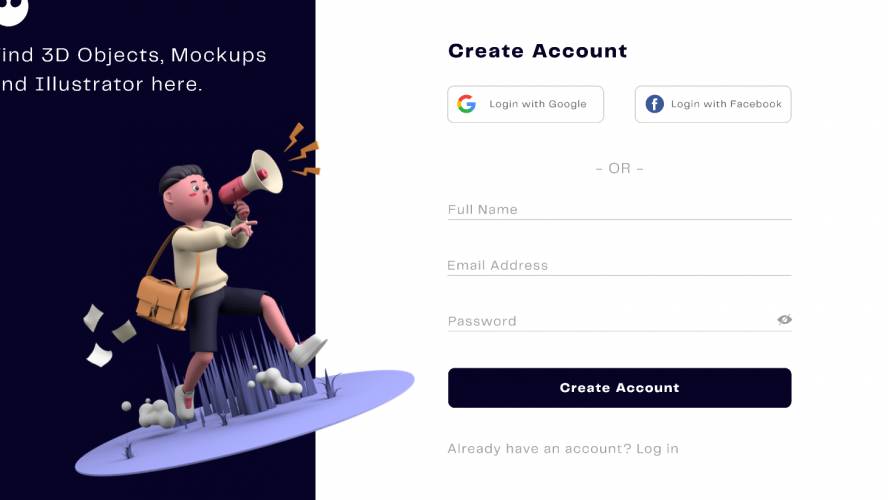Image resolution: width=888 pixels, height=500 pixels.
Task: Open the Log in link
Action: (657, 449)
